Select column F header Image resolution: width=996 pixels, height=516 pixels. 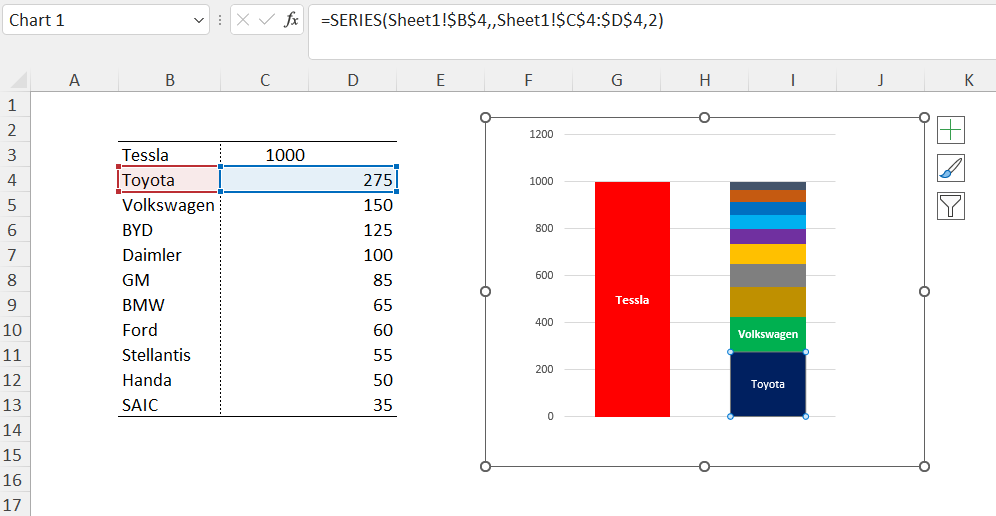pos(528,80)
